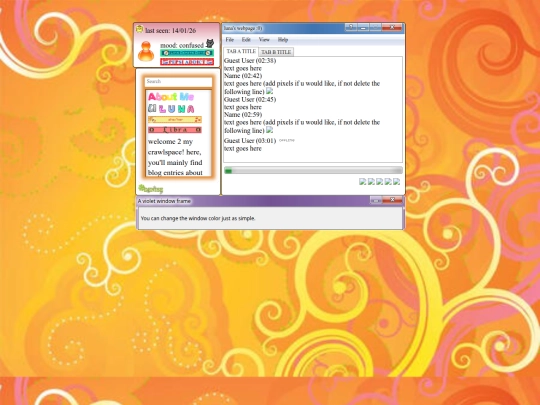The width and height of the screenshot is (540, 405).
Task: Click the colorful About Me heading graphic
Action: click(x=171, y=97)
